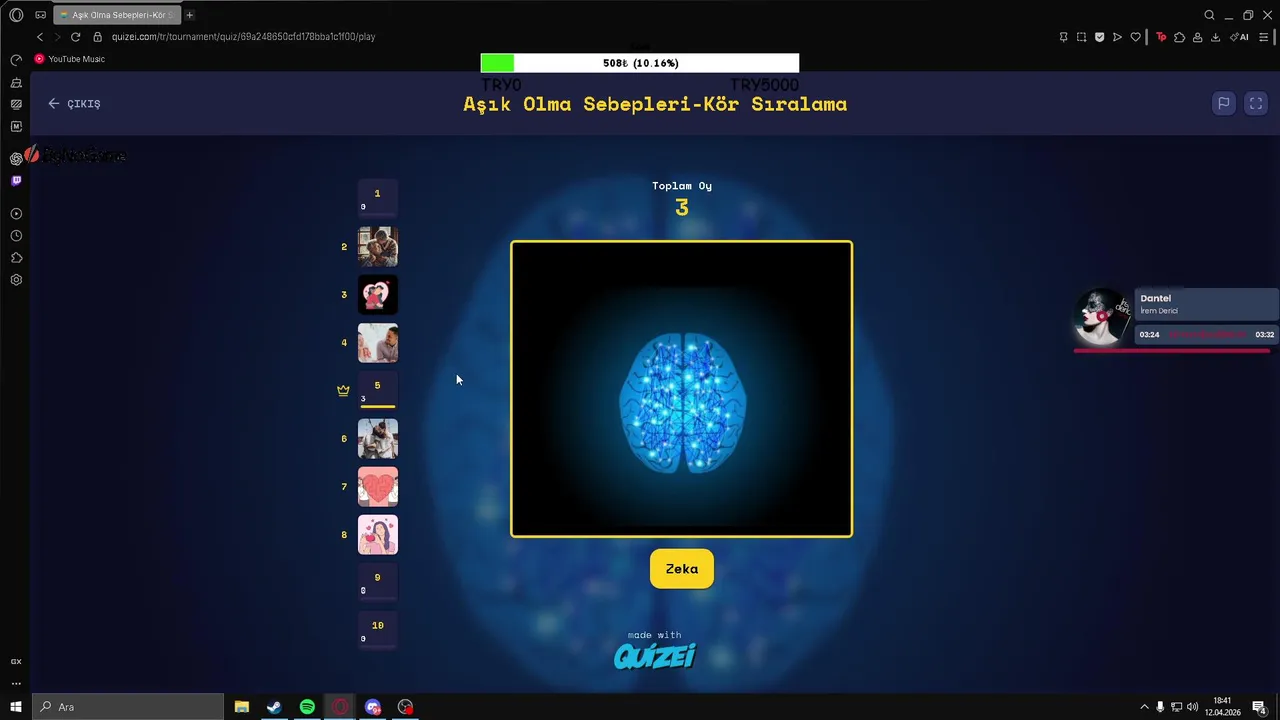Screen dimensions: 1280x720
Task: Open the extensions cube in toolbar
Action: click(x=1179, y=37)
